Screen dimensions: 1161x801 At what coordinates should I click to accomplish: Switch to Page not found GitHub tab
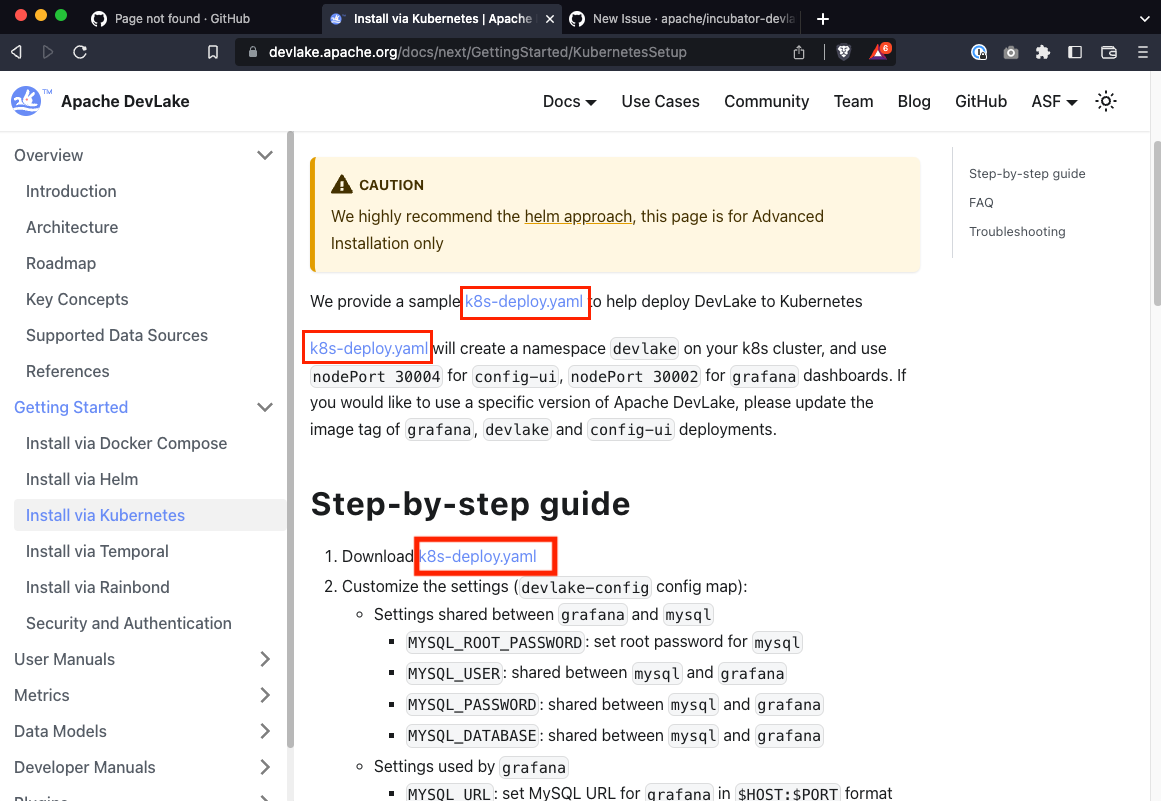click(182, 19)
